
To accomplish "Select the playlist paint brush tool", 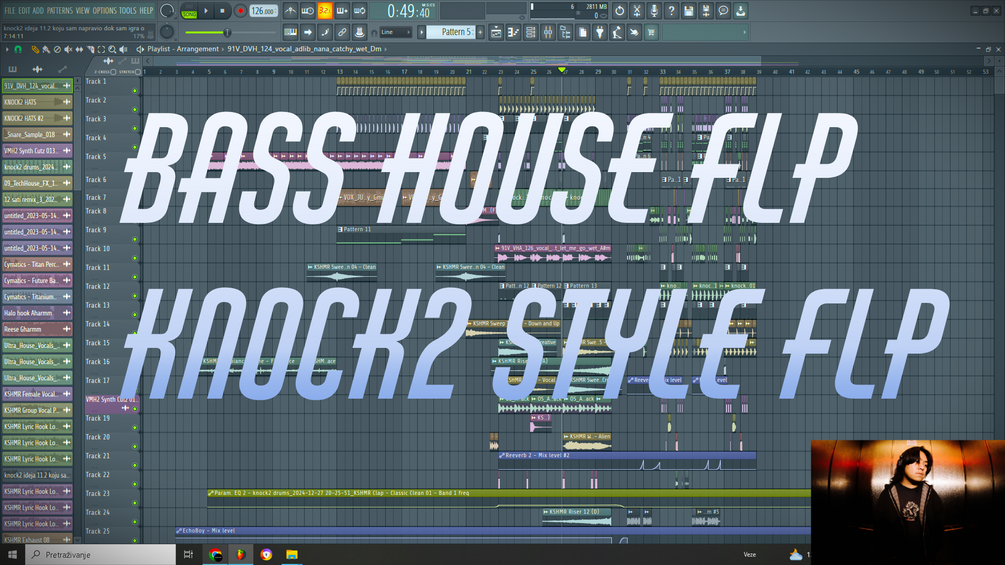I will pyautogui.click(x=46, y=49).
